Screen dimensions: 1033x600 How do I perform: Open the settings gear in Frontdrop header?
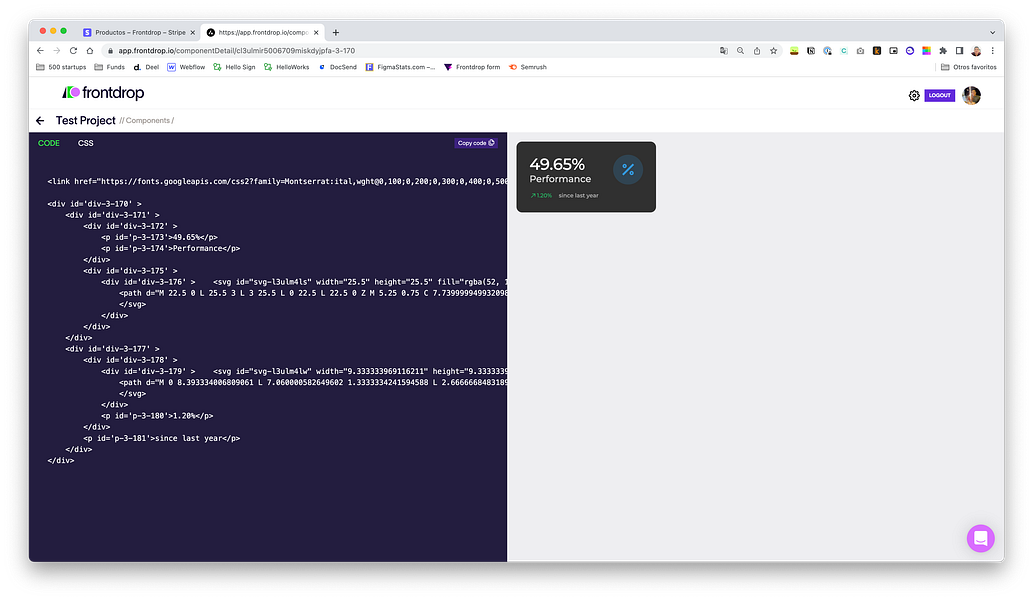(x=914, y=95)
